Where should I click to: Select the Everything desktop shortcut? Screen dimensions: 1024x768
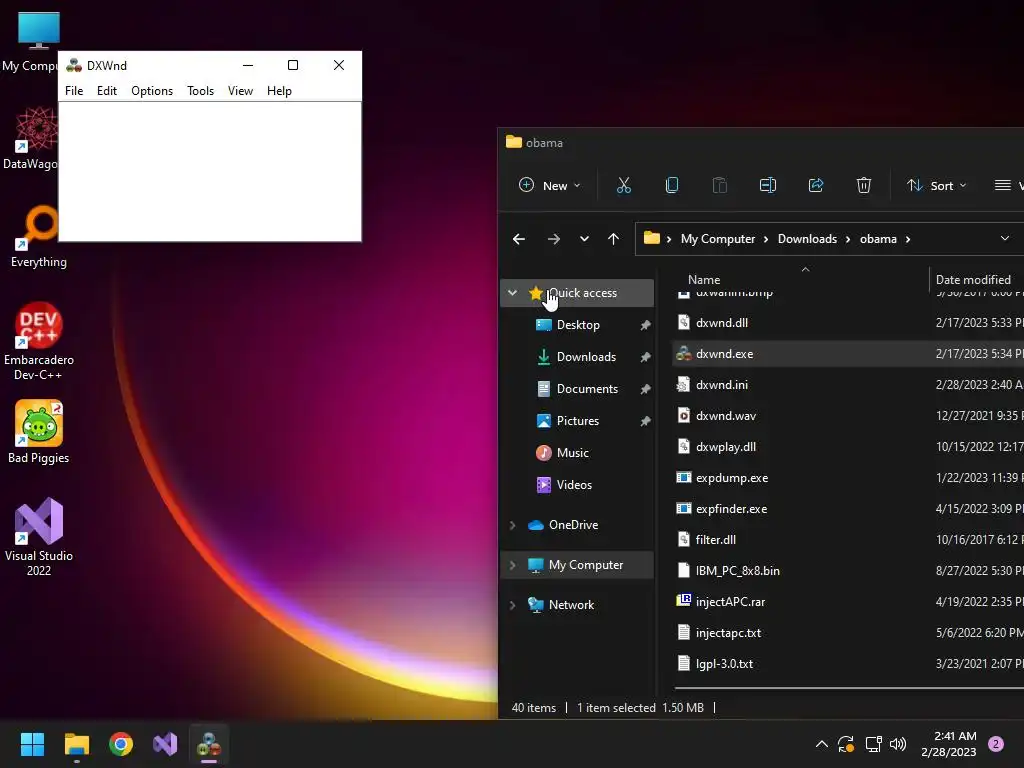click(39, 236)
